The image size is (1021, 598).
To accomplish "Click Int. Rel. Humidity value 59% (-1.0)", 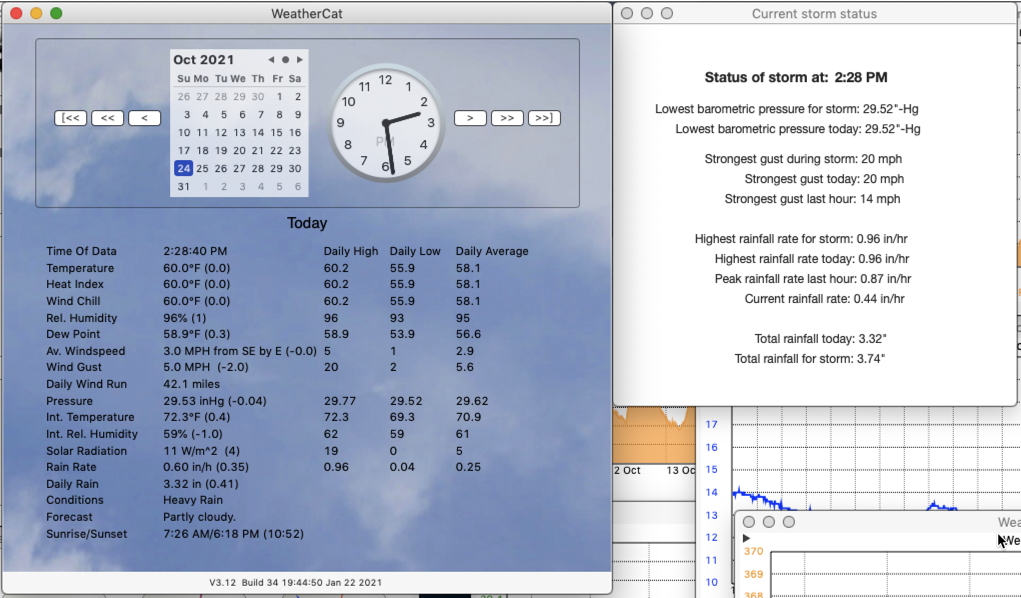I will point(193,434).
